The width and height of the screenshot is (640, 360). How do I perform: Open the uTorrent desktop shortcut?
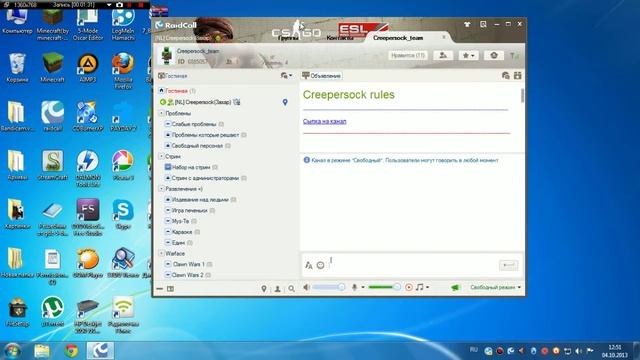(52, 312)
